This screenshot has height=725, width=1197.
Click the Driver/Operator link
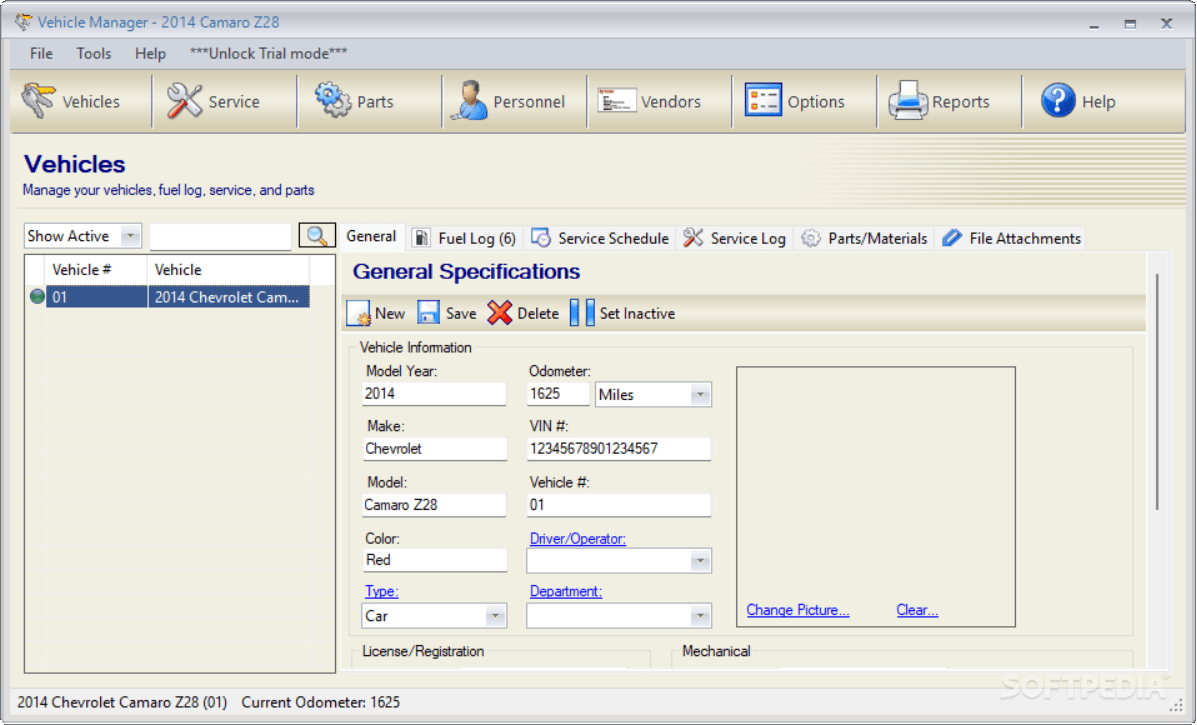[x=577, y=538]
